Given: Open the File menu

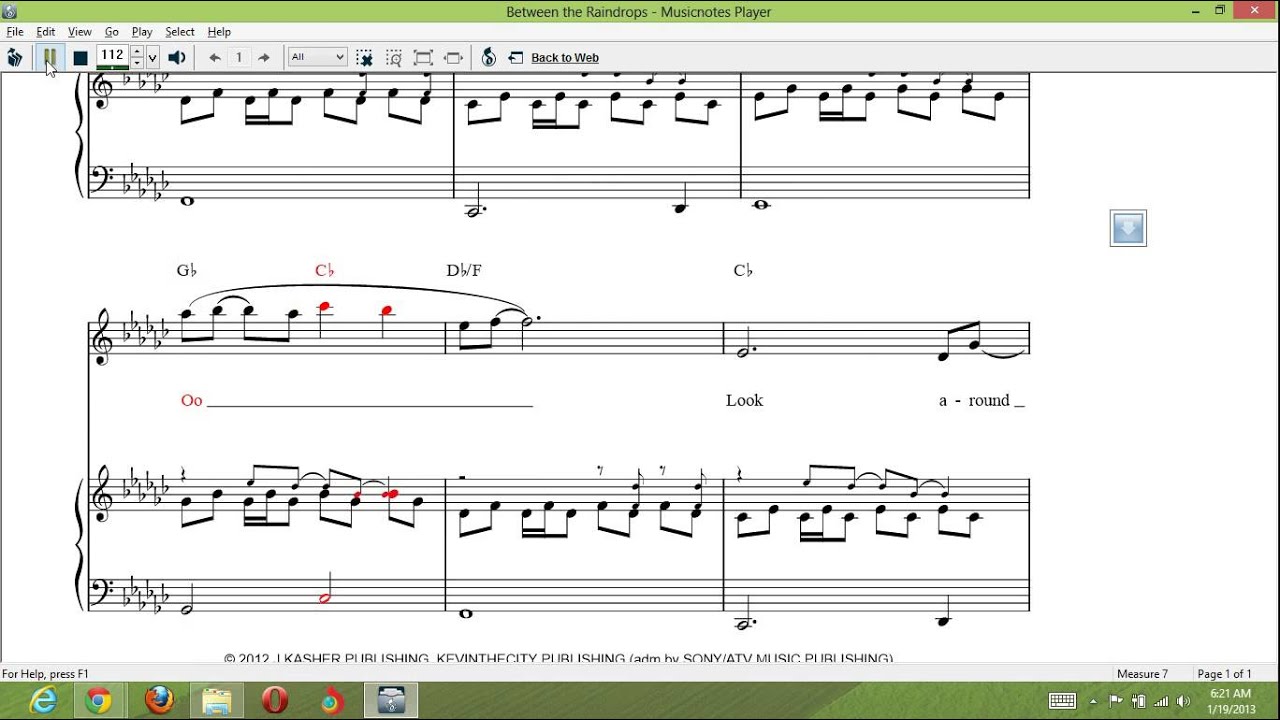Looking at the screenshot, I should 15,32.
